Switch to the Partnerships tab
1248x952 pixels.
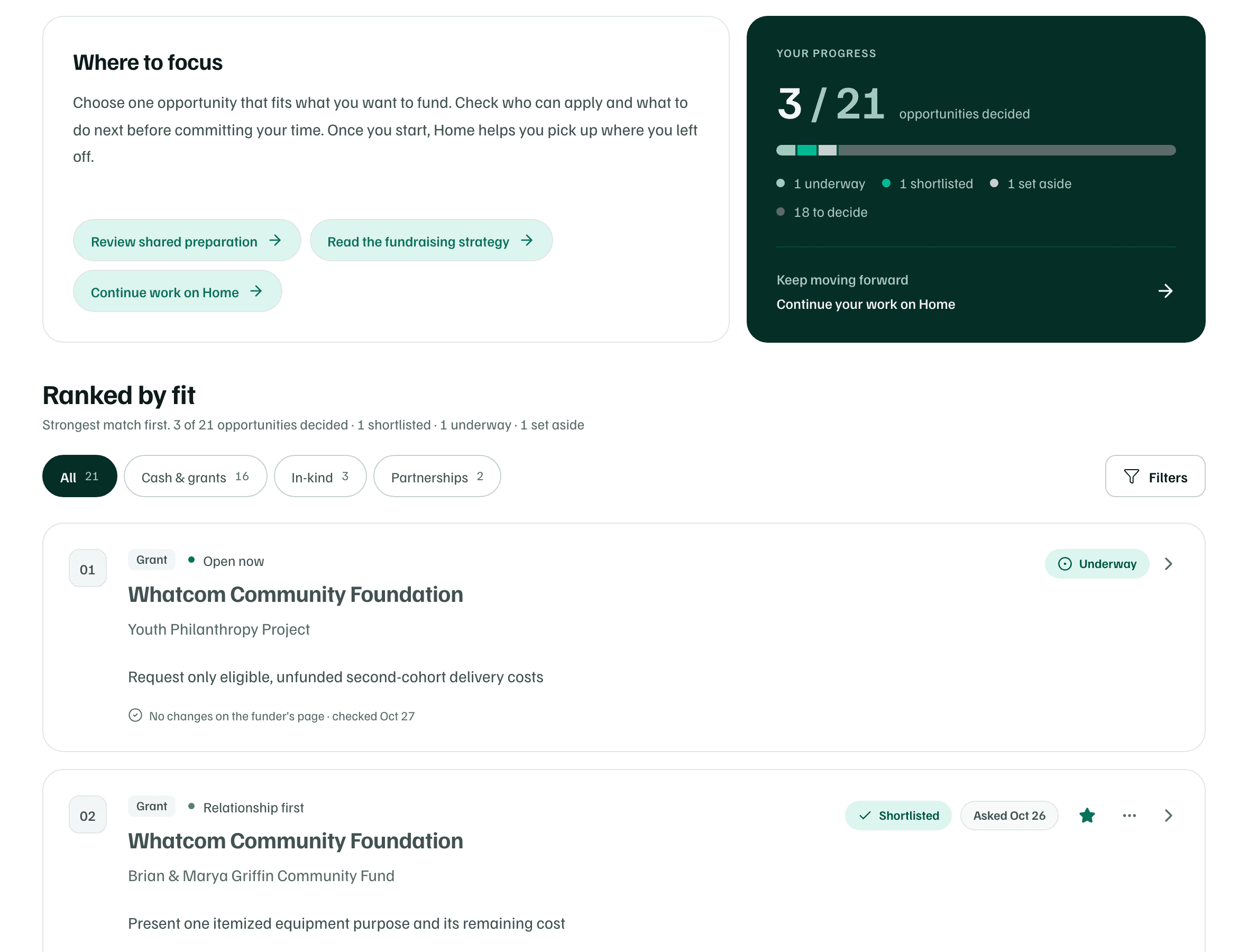pyautogui.click(x=437, y=476)
